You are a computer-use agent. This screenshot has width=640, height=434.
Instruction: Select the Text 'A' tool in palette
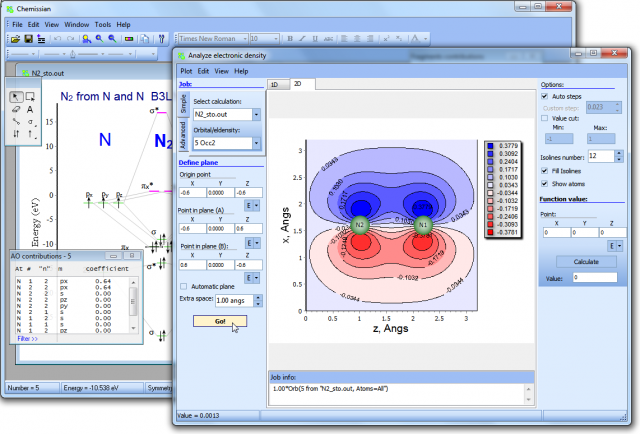point(30,109)
